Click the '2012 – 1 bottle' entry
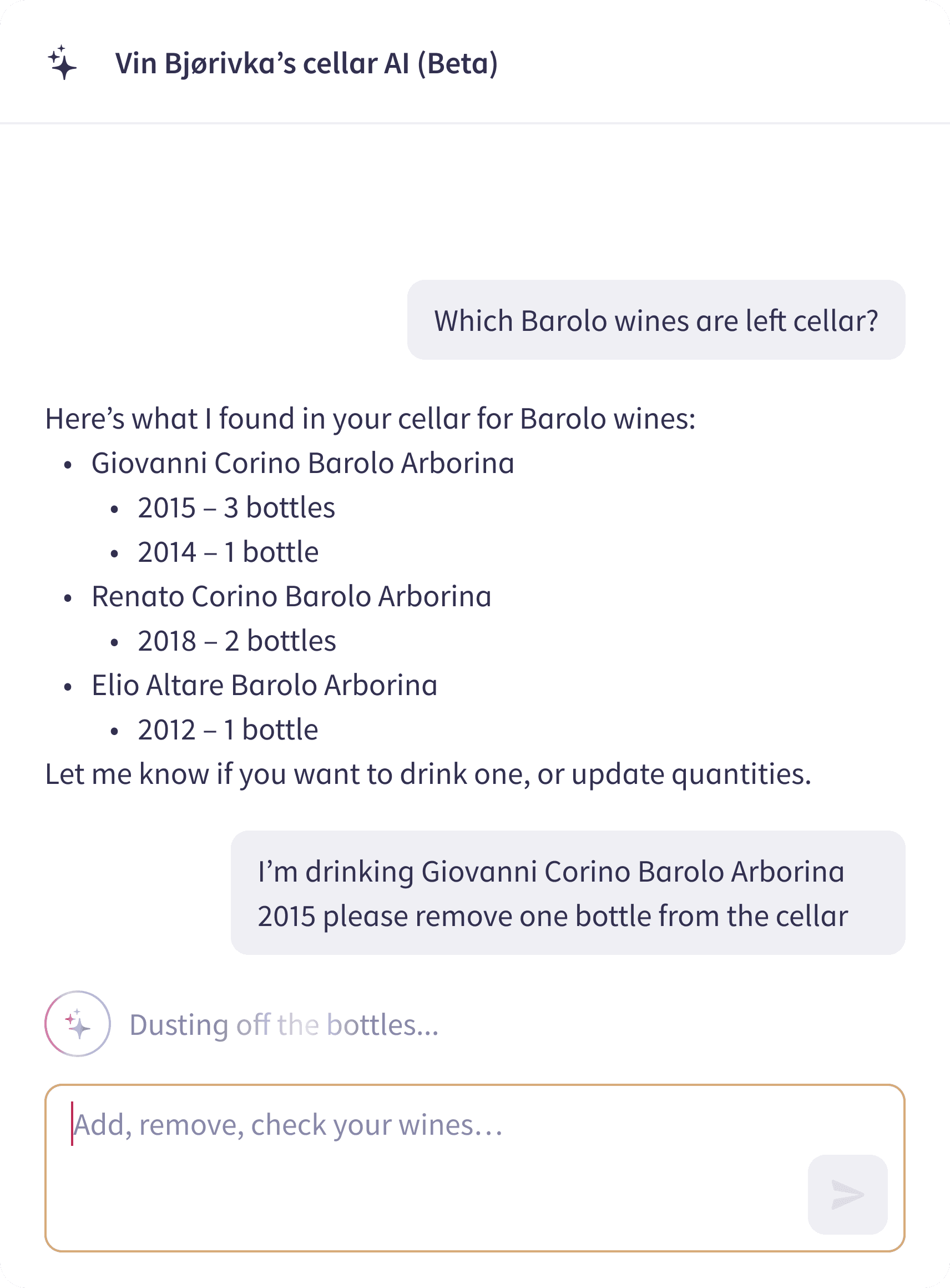Viewport: 950px width, 1288px height. tap(228, 730)
